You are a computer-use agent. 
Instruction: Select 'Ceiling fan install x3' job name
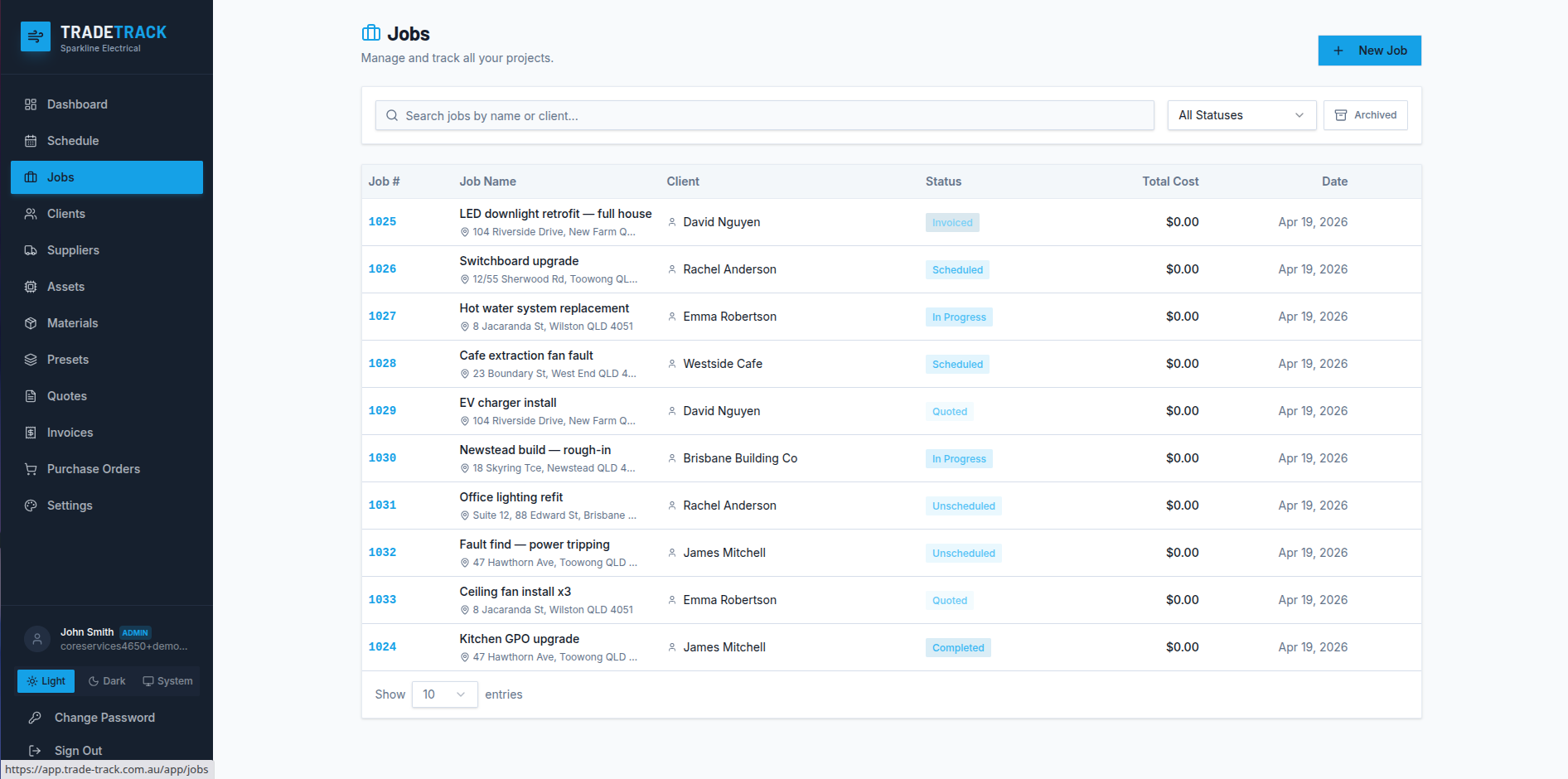pyautogui.click(x=515, y=592)
